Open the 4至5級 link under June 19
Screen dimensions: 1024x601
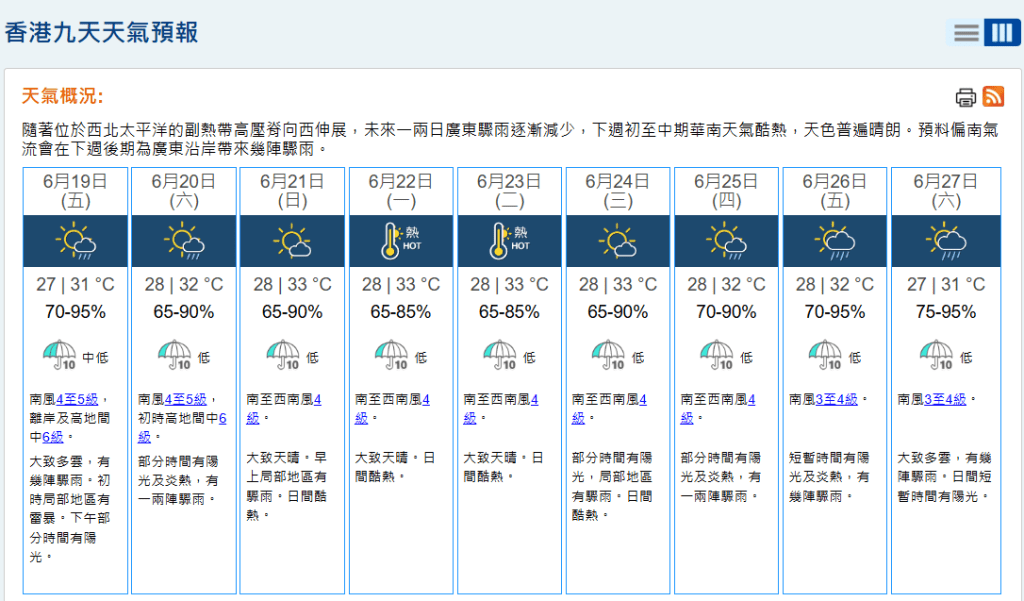(x=77, y=398)
